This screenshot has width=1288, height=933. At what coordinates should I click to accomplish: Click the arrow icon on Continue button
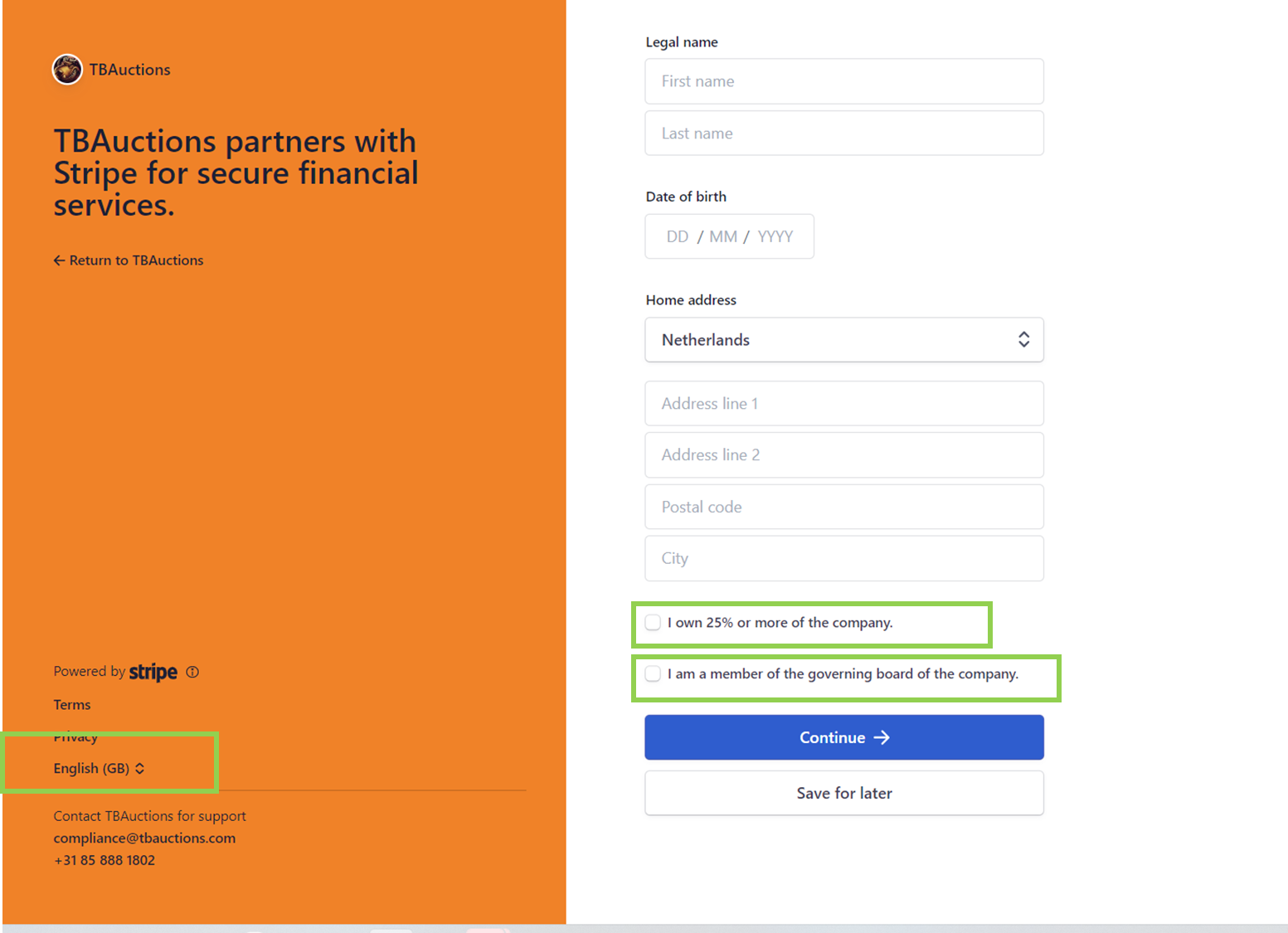coord(882,737)
